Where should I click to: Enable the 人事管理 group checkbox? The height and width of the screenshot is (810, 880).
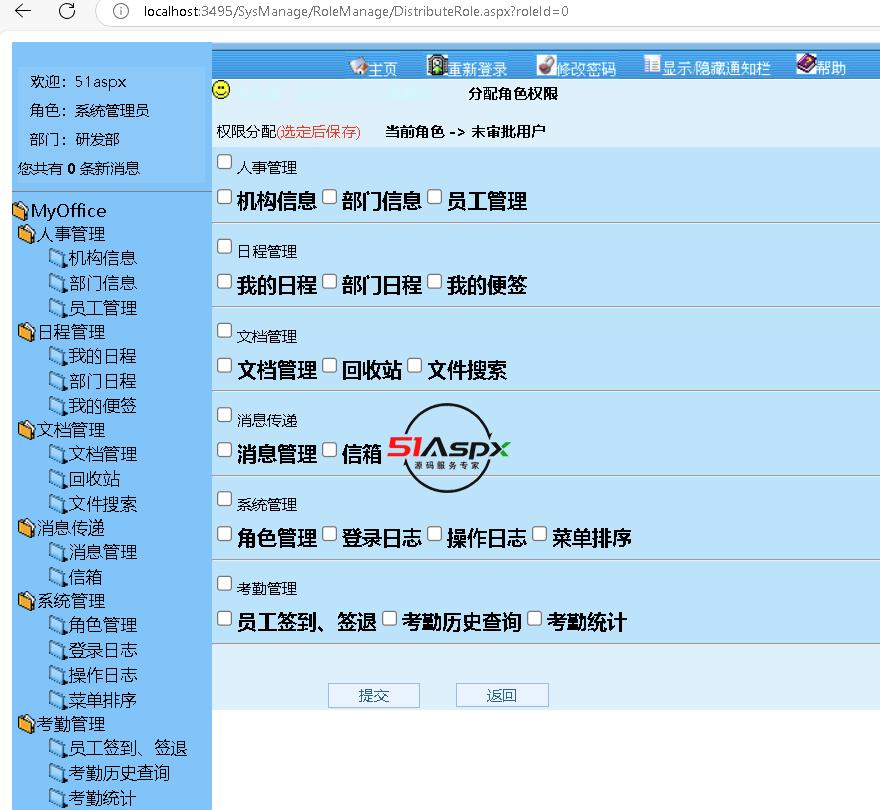(225, 162)
